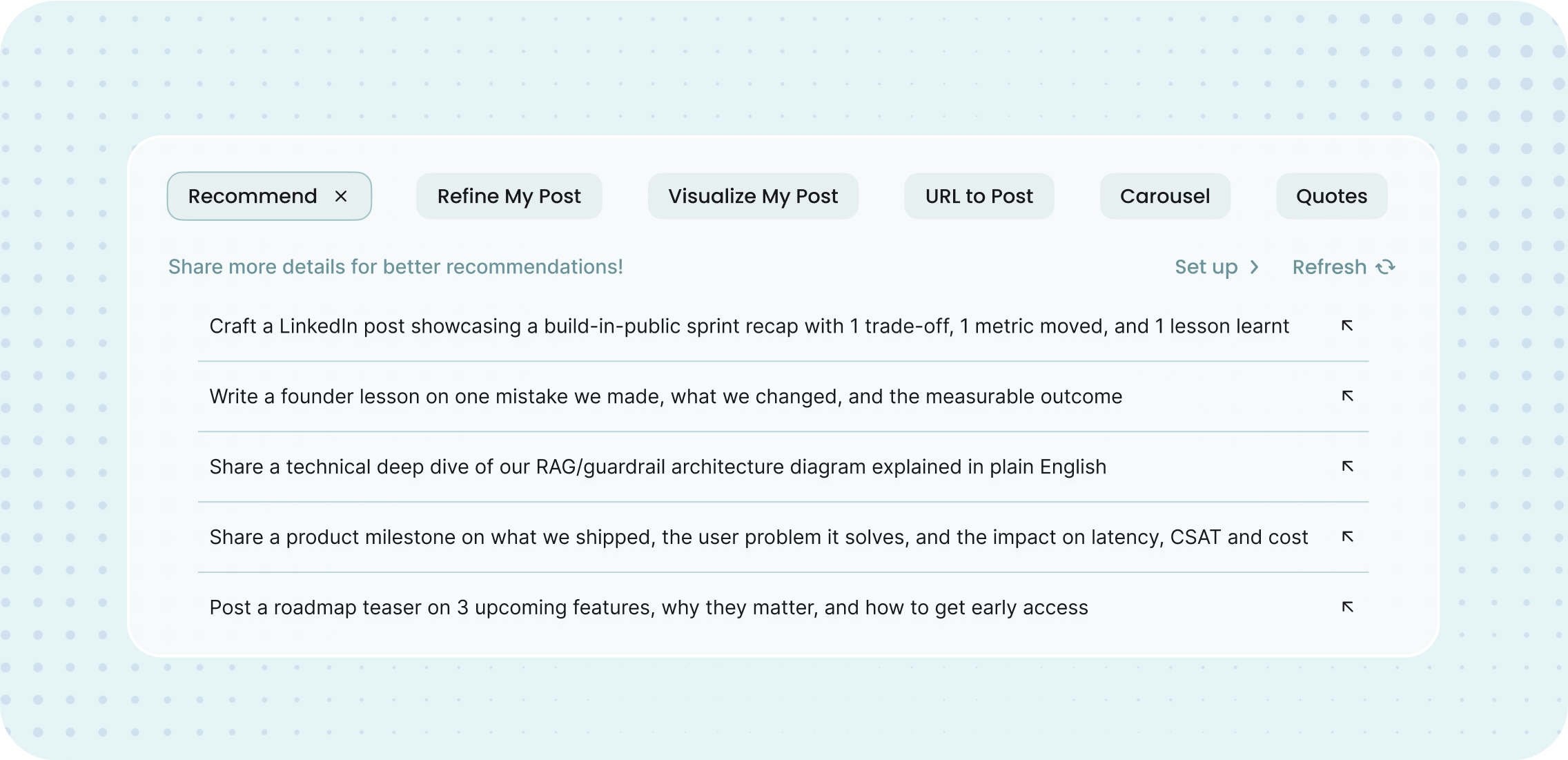Click the Refresh link text

[1329, 267]
